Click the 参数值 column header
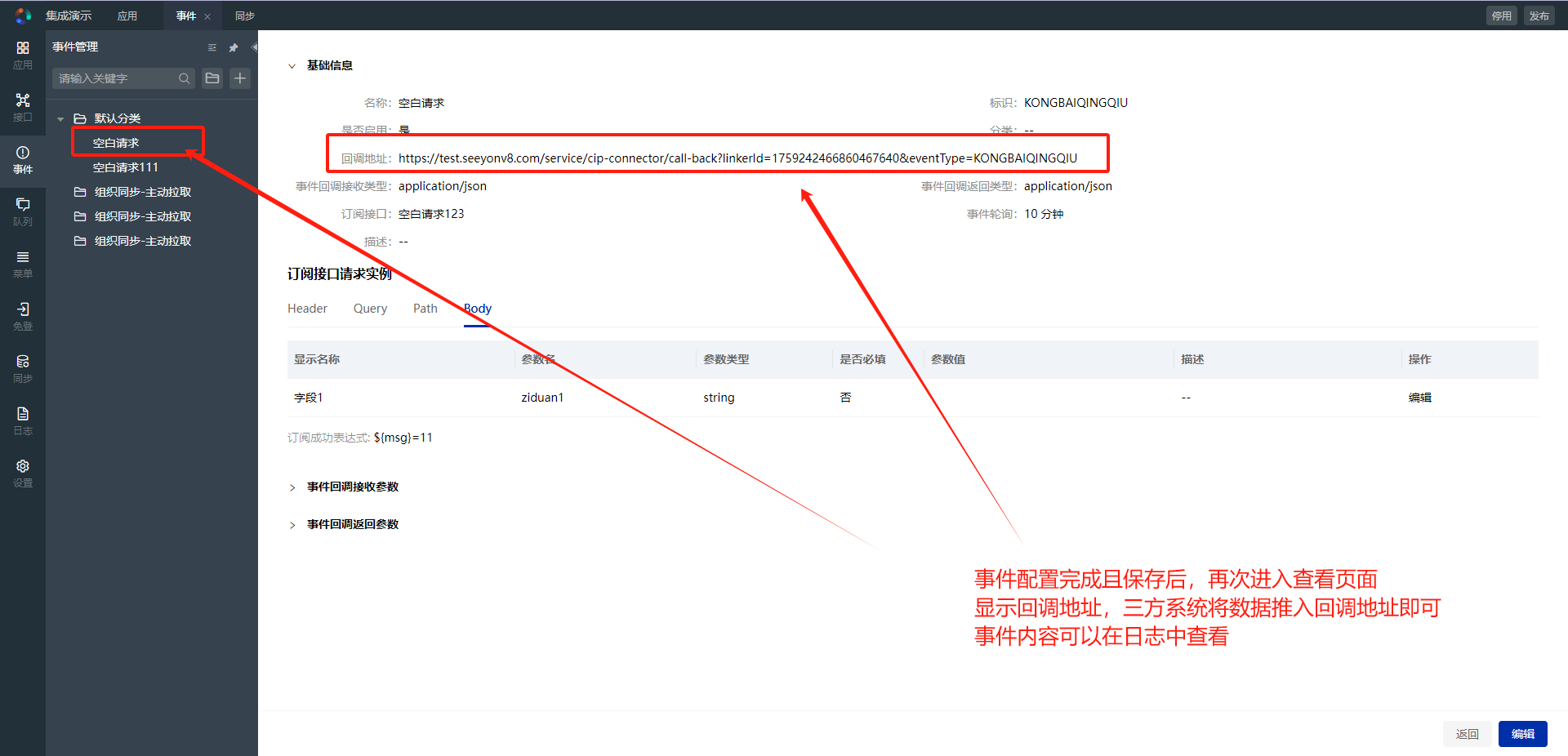This screenshot has height=756, width=1568. [x=948, y=359]
